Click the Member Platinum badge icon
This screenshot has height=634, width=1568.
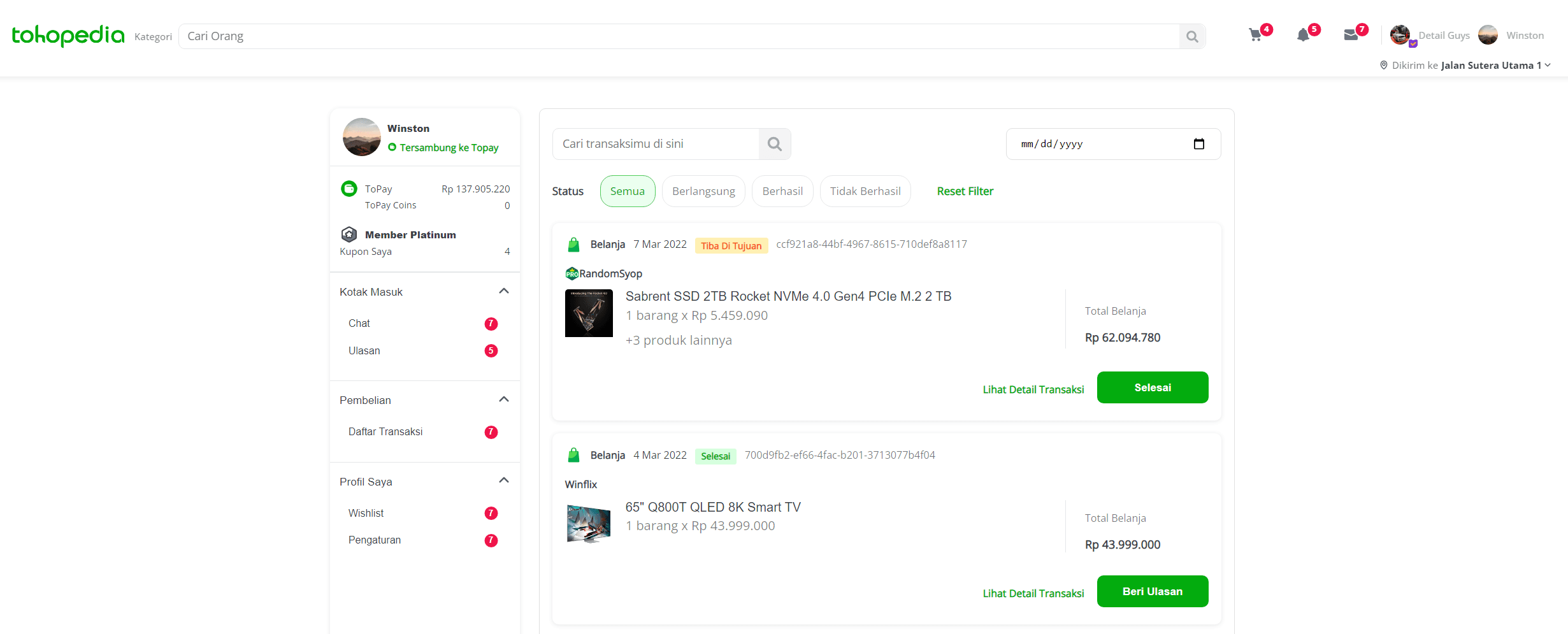click(x=349, y=234)
